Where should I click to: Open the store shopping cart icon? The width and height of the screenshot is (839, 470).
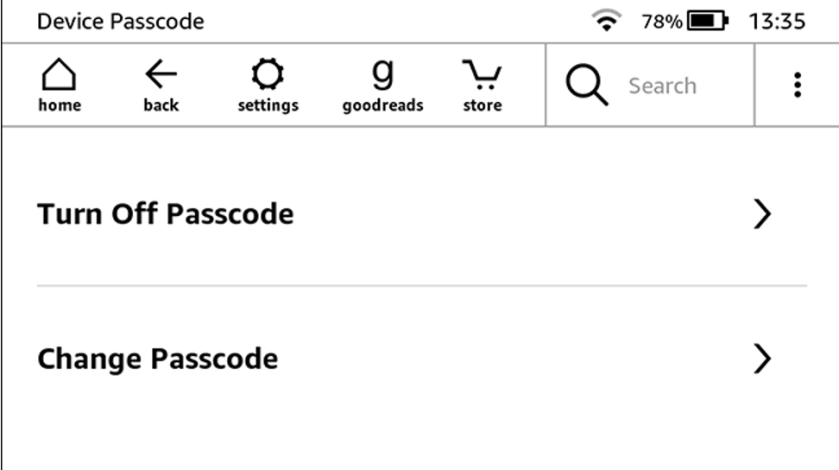click(481, 75)
